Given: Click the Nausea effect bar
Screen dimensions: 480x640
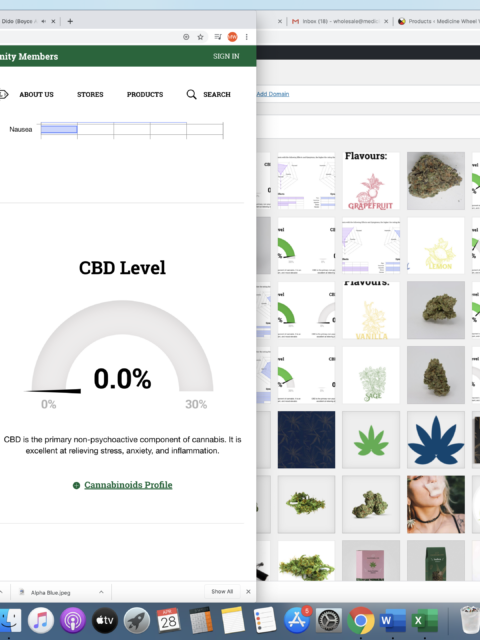Looking at the screenshot, I should pyautogui.click(x=59, y=129).
